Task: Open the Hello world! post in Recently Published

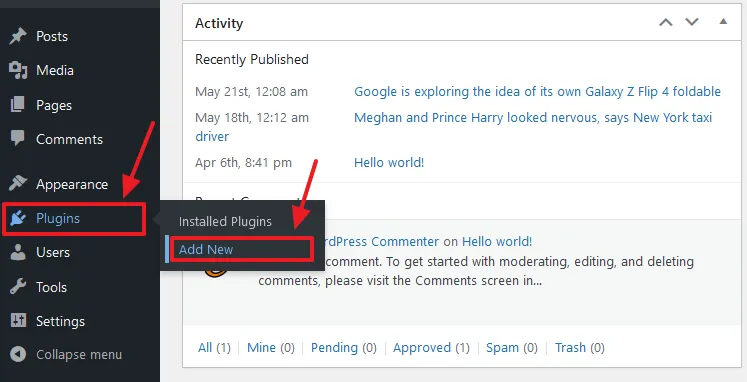Action: point(389,162)
